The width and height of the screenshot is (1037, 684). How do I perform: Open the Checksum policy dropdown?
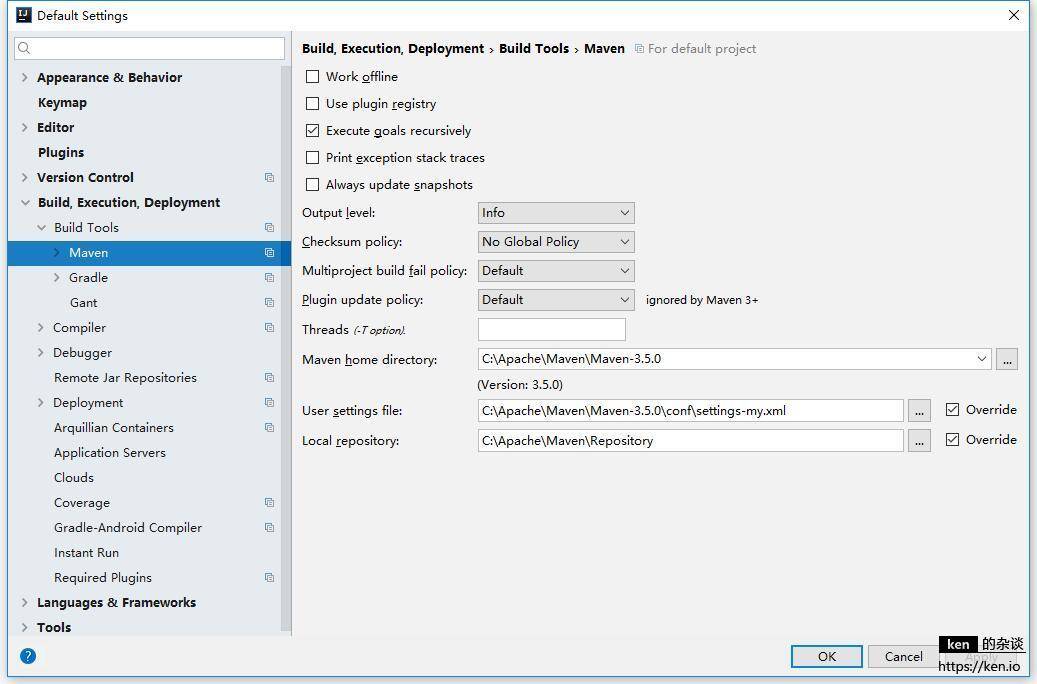click(556, 241)
